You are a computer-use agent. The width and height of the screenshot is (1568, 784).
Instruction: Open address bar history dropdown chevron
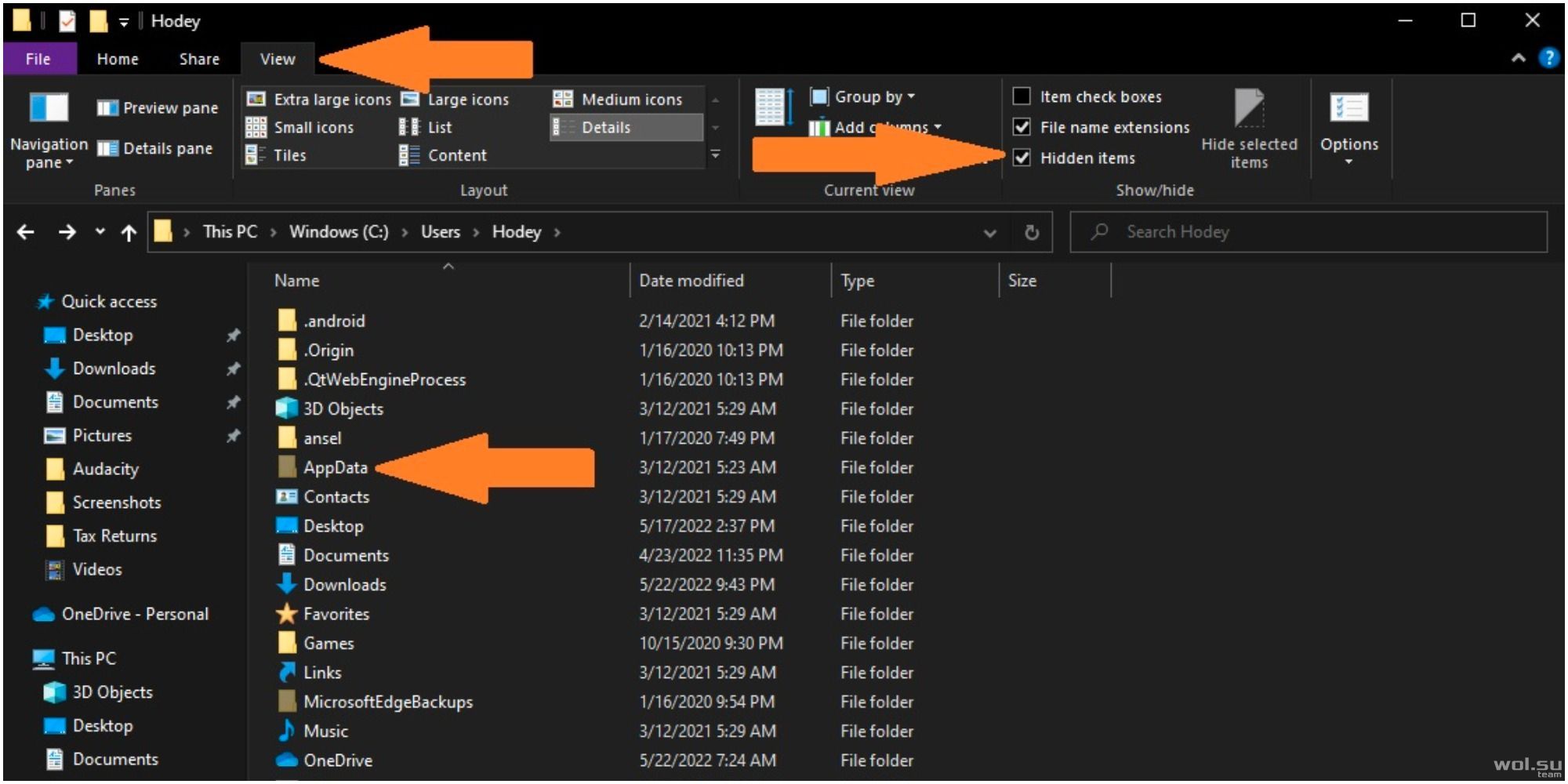(990, 233)
